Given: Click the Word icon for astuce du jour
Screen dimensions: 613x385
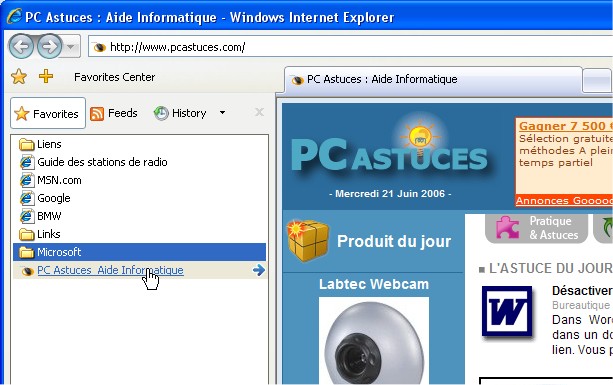Looking at the screenshot, I should (x=507, y=312).
